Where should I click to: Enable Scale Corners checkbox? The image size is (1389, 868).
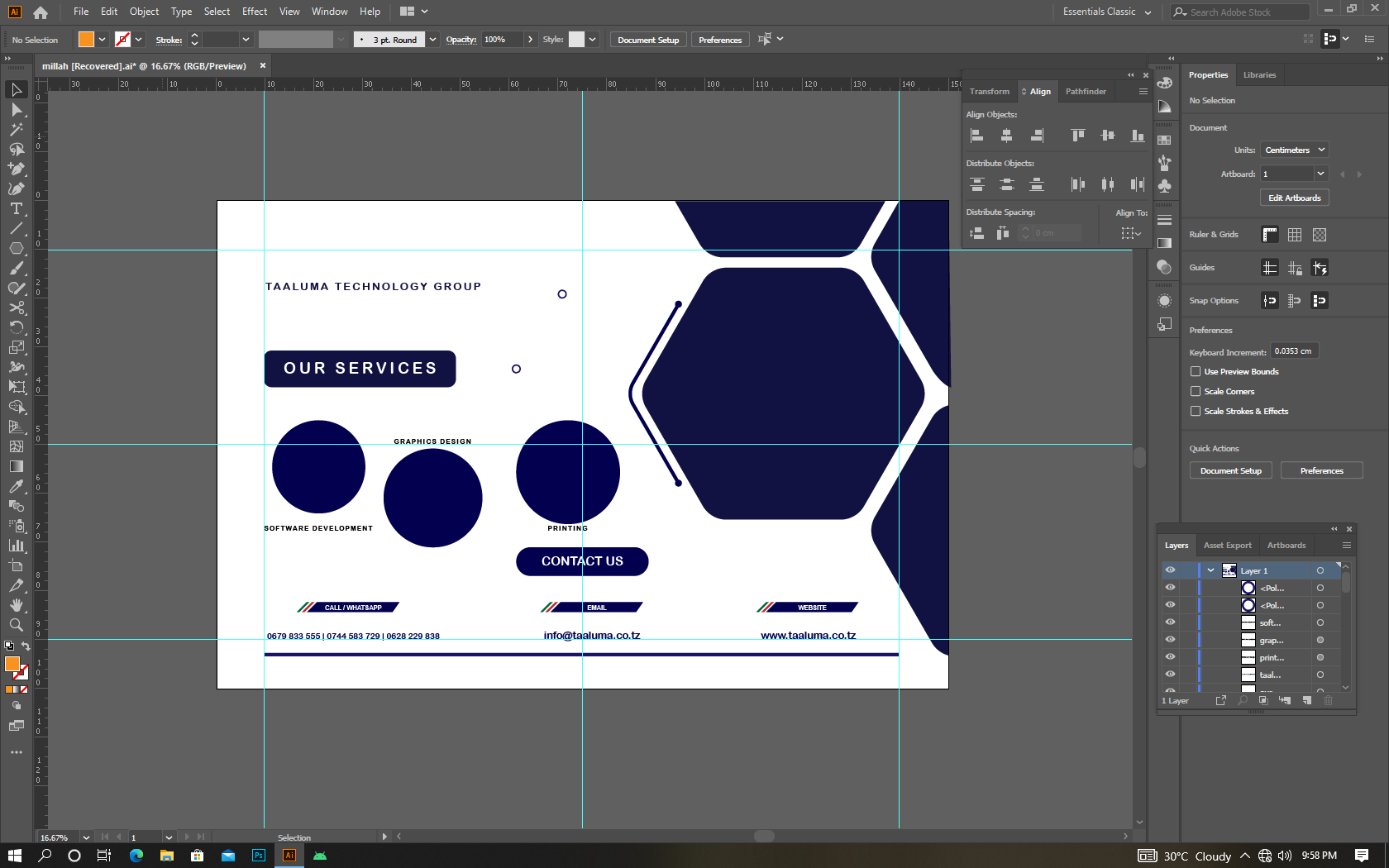click(1196, 392)
